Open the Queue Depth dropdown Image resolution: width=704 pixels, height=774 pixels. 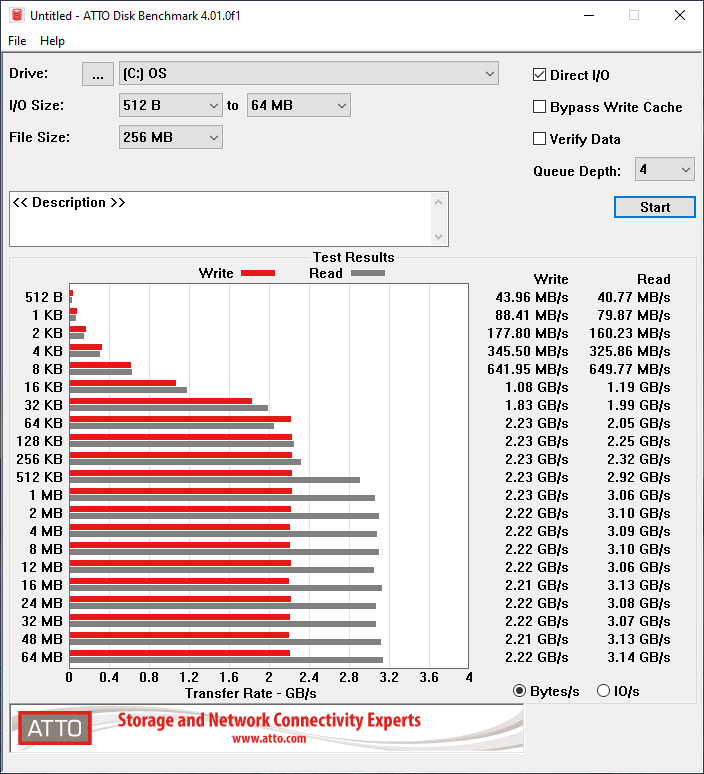pos(665,169)
